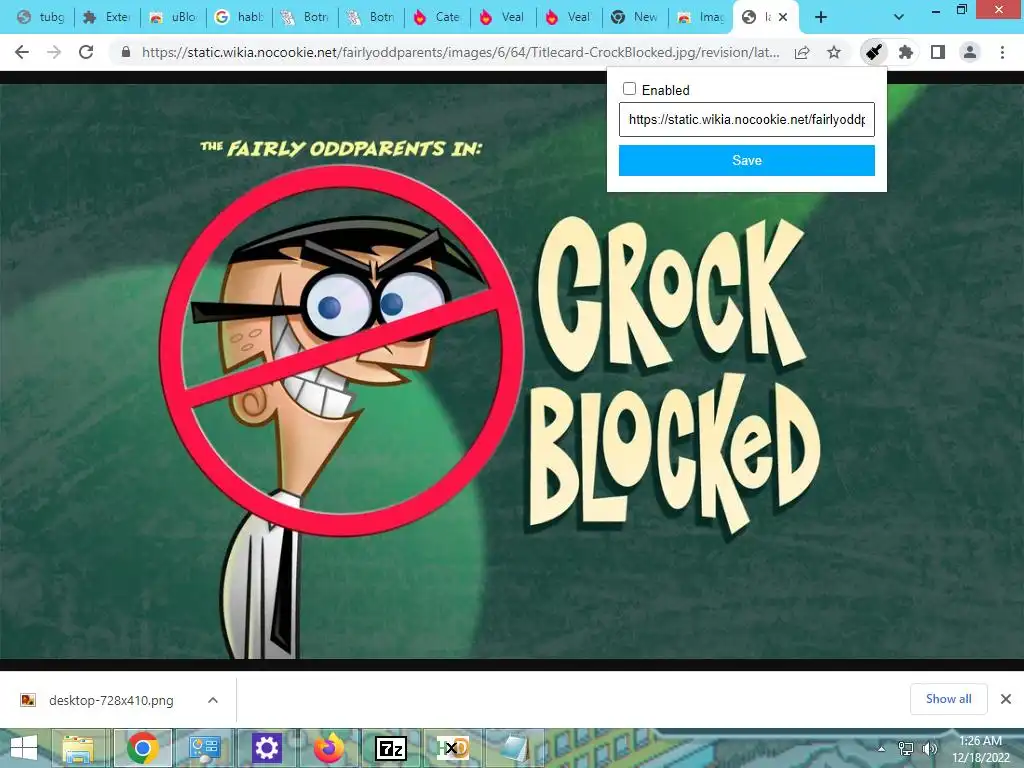Close the active image tab
The image size is (1024, 768).
[x=783, y=18]
